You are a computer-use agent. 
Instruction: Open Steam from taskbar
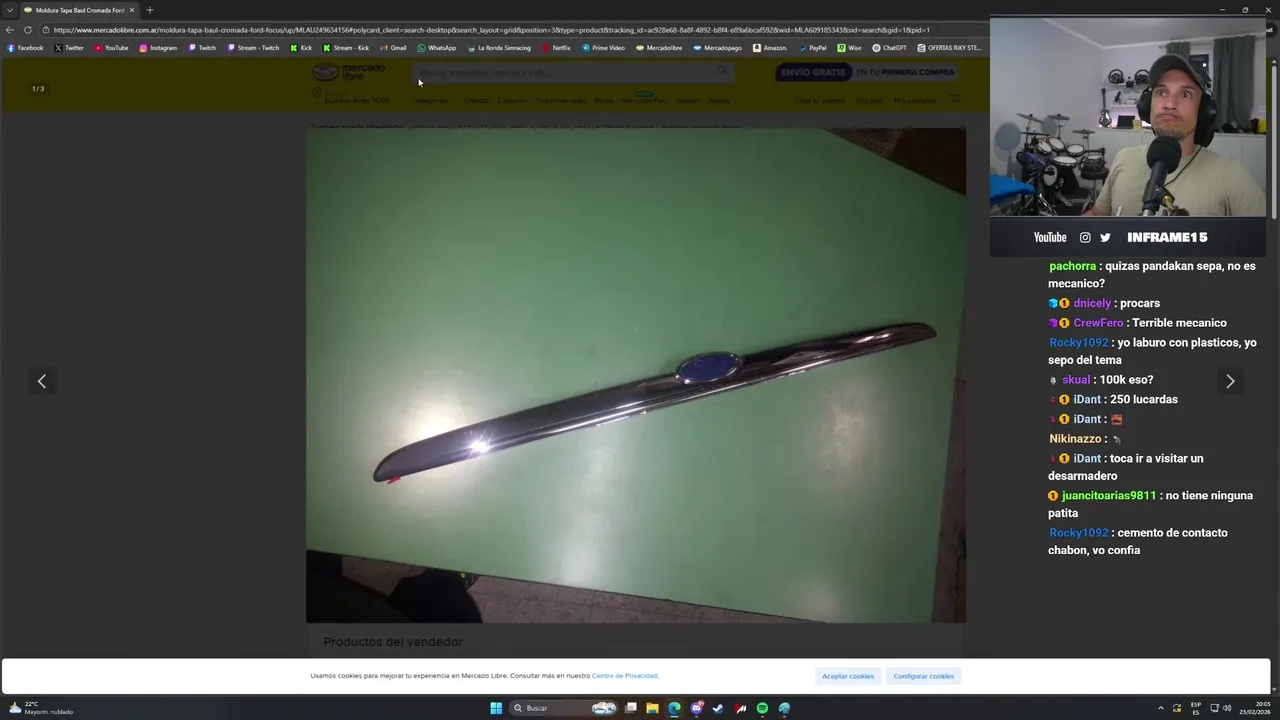coord(718,708)
